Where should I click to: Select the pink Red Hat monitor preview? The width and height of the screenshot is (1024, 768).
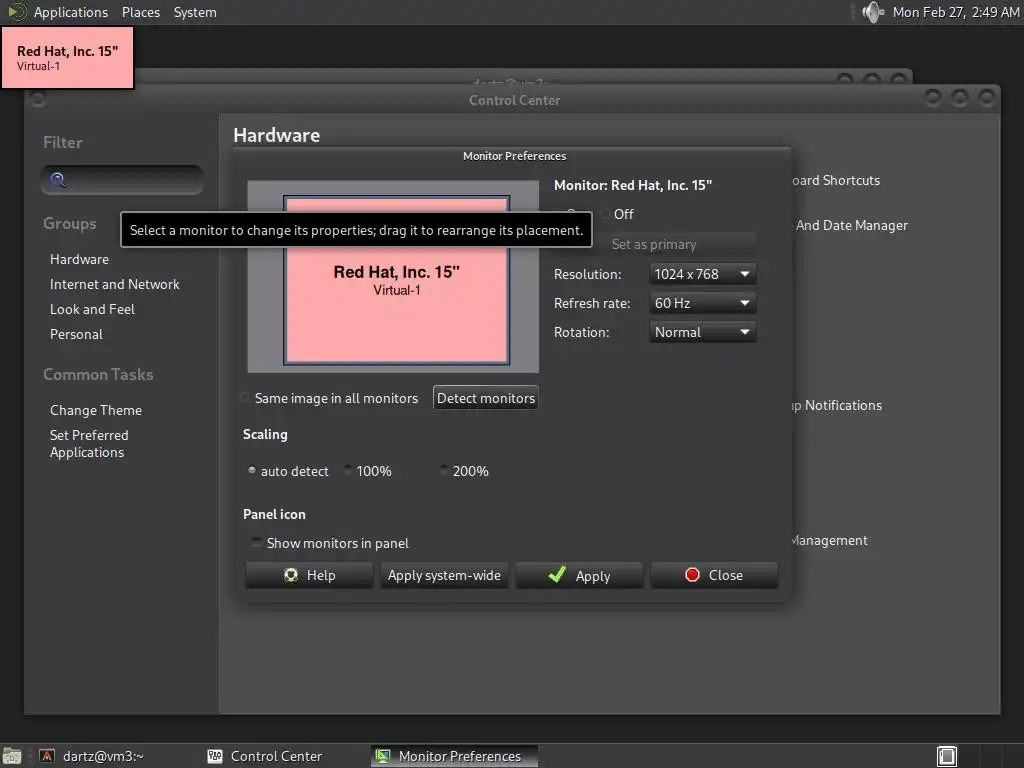click(x=396, y=280)
